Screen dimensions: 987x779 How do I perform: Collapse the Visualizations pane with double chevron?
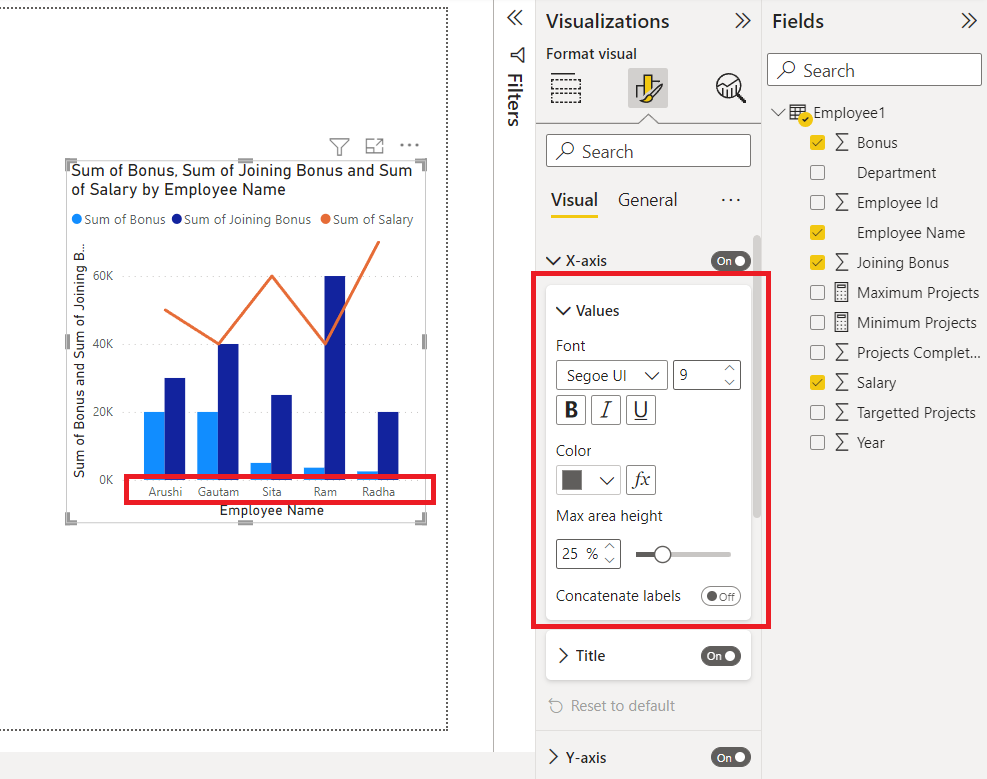(x=743, y=21)
